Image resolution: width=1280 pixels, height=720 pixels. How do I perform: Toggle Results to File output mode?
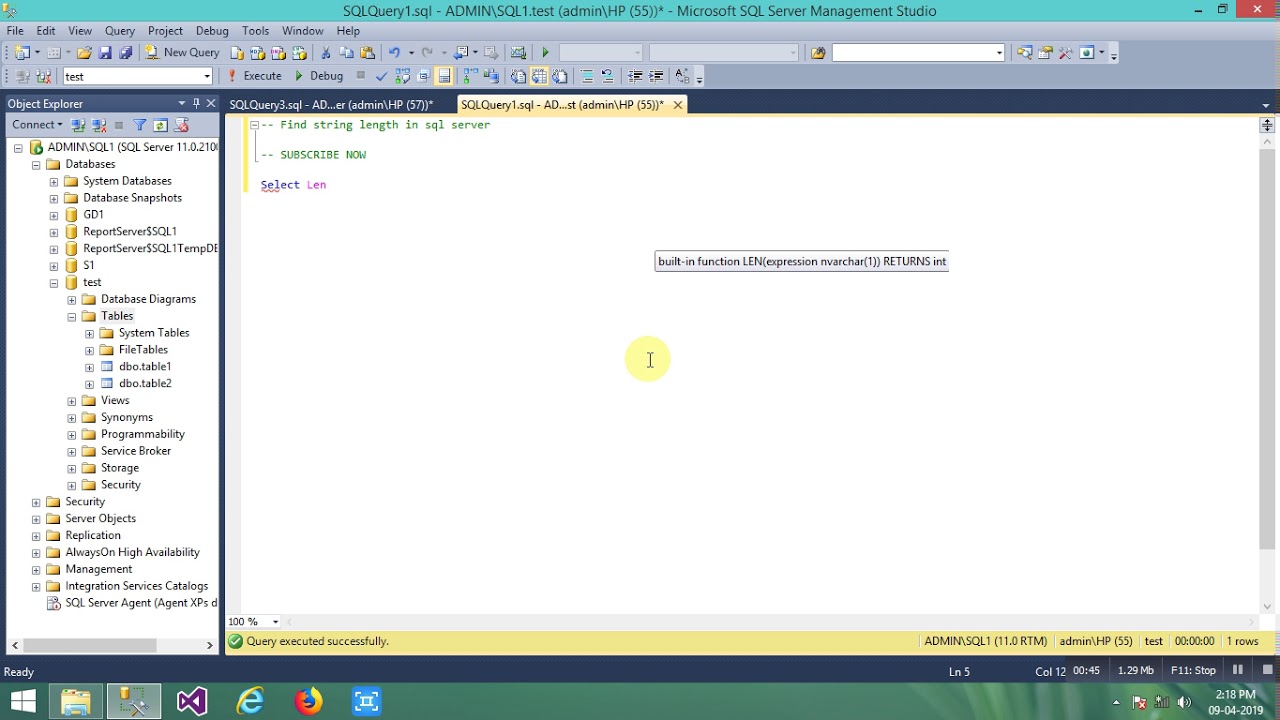560,76
